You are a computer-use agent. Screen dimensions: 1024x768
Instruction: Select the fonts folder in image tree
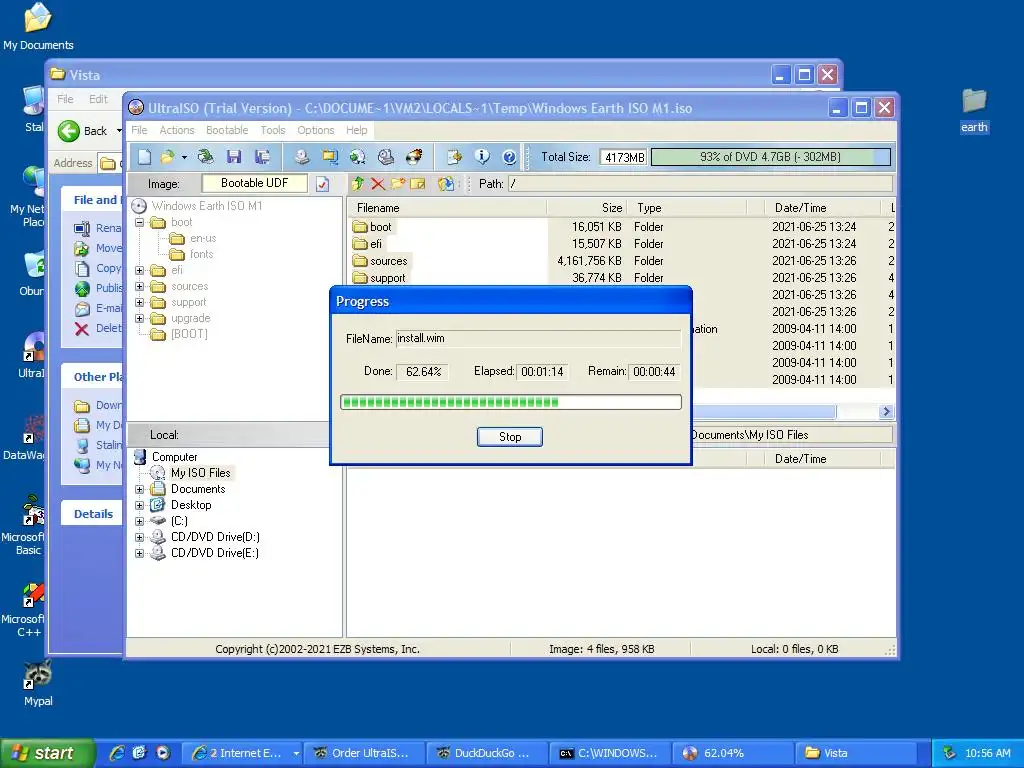pyautogui.click(x=201, y=254)
